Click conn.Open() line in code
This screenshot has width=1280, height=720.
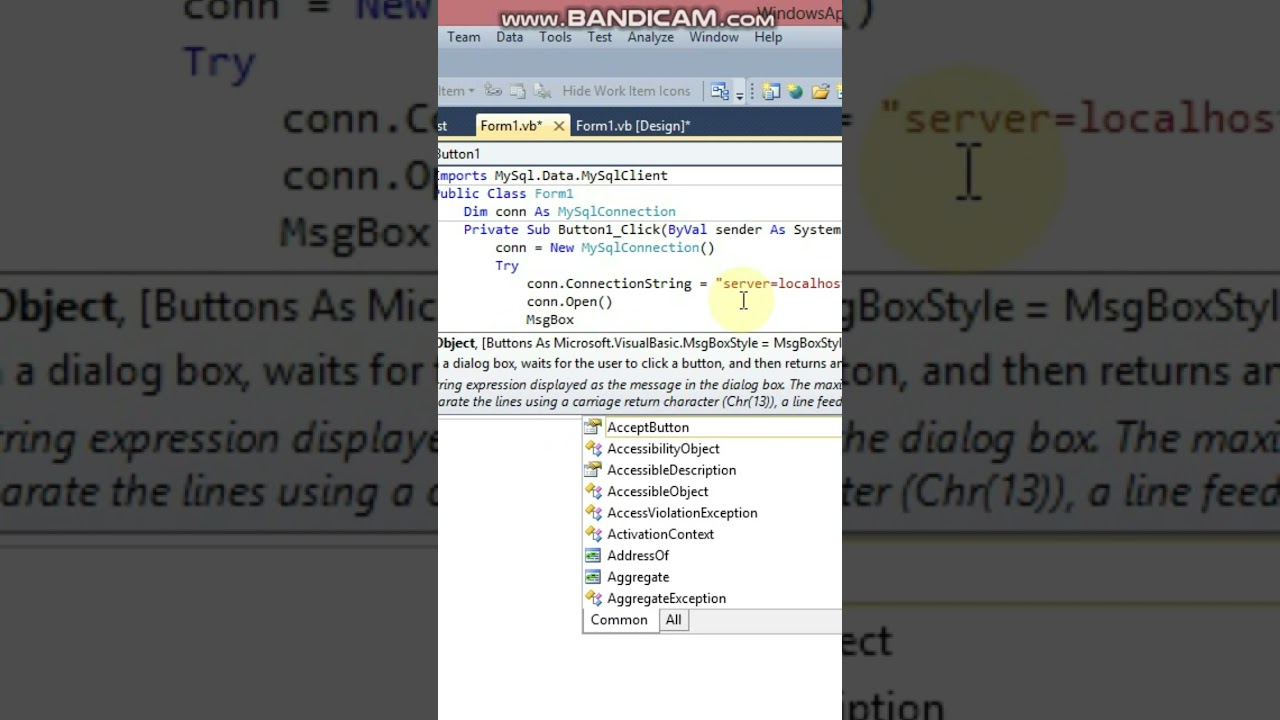tap(570, 302)
